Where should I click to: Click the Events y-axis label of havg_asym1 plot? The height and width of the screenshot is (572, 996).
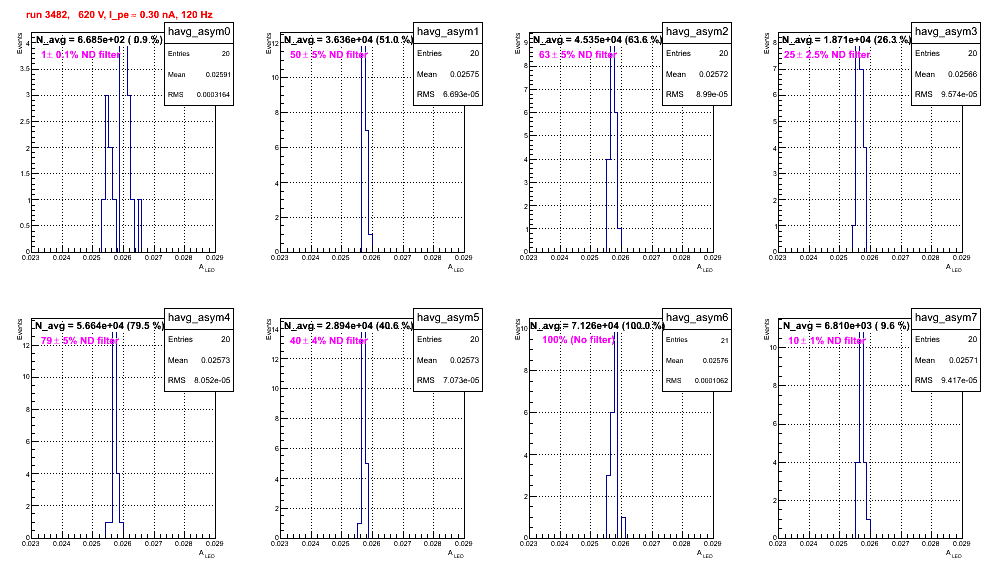pos(269,43)
